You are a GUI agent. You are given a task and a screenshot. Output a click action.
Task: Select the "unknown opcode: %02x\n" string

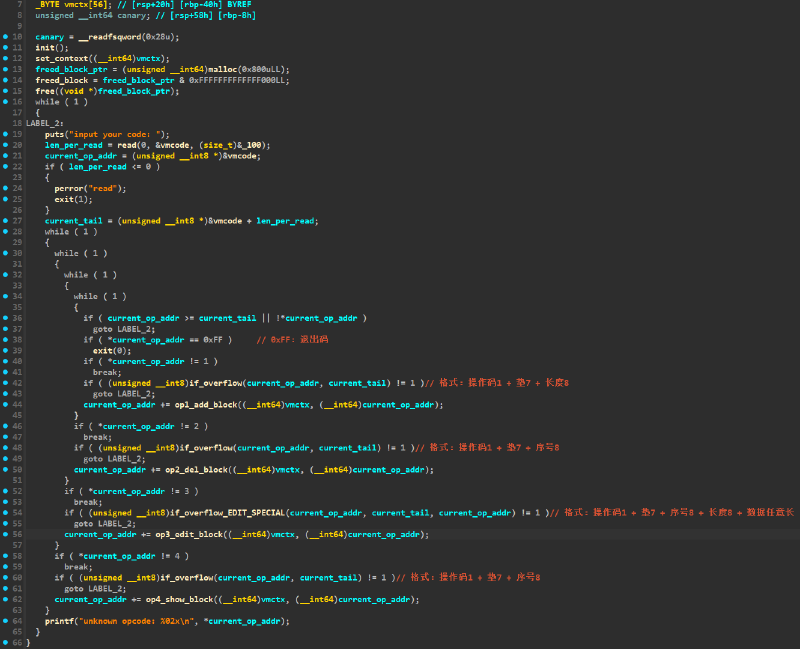[136, 621]
